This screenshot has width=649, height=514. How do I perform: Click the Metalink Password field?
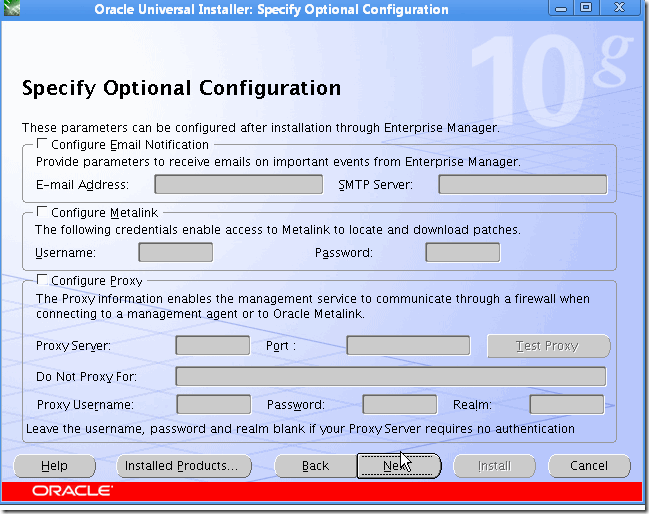(x=463, y=252)
